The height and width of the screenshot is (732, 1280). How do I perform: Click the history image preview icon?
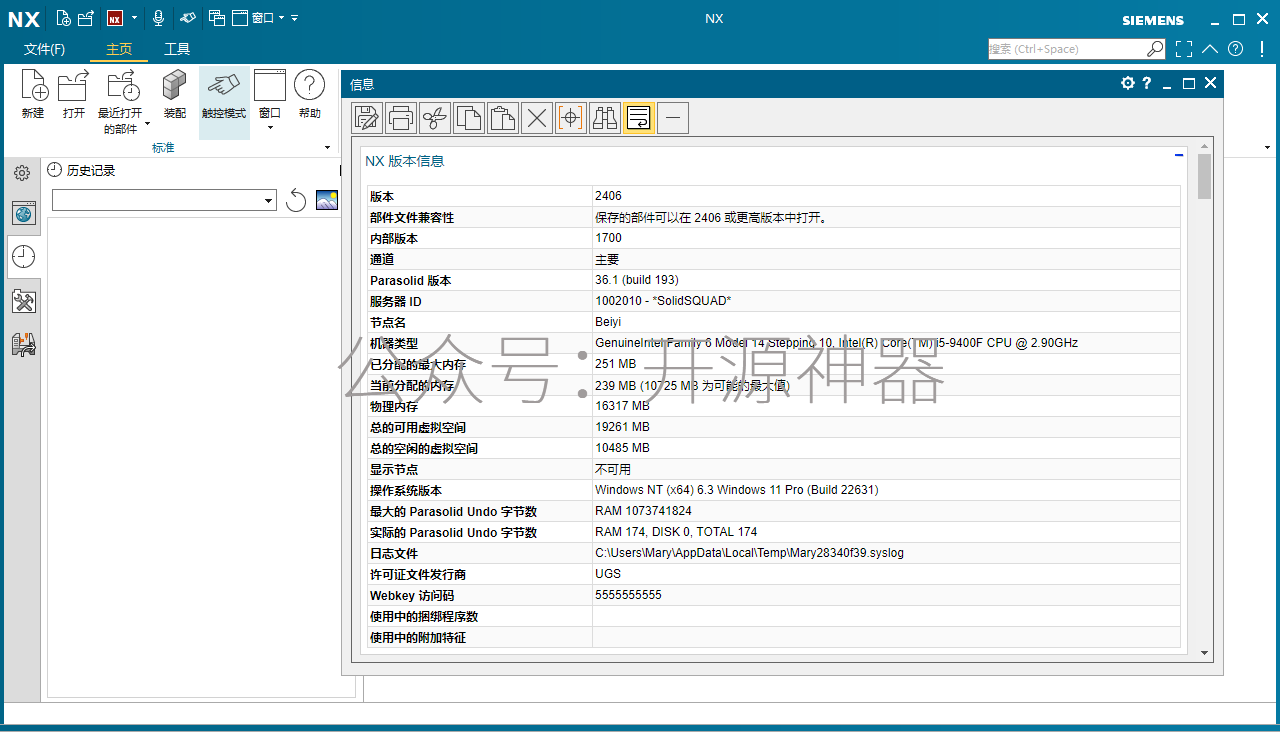click(327, 201)
